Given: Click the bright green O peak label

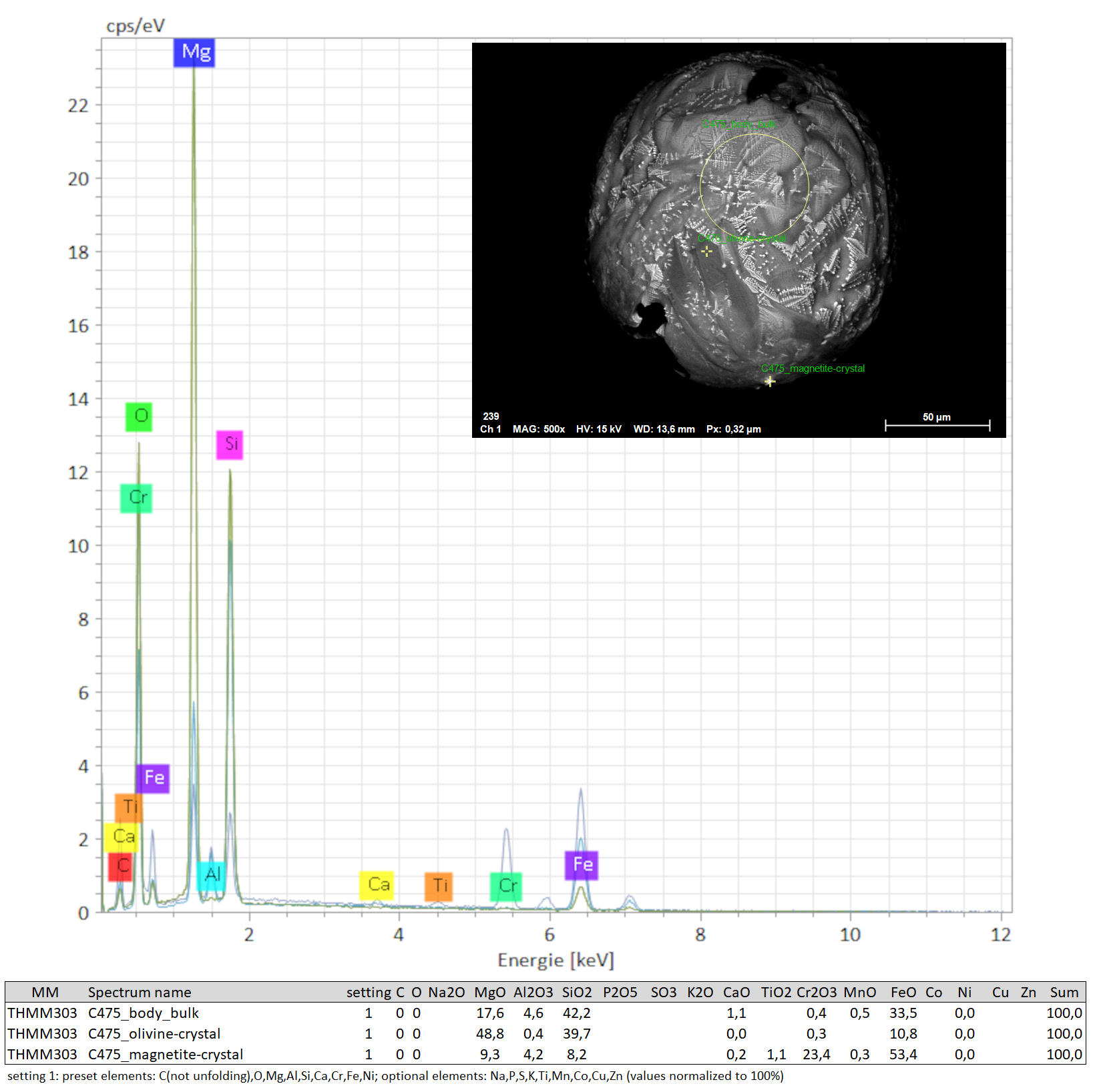Looking at the screenshot, I should [139, 417].
